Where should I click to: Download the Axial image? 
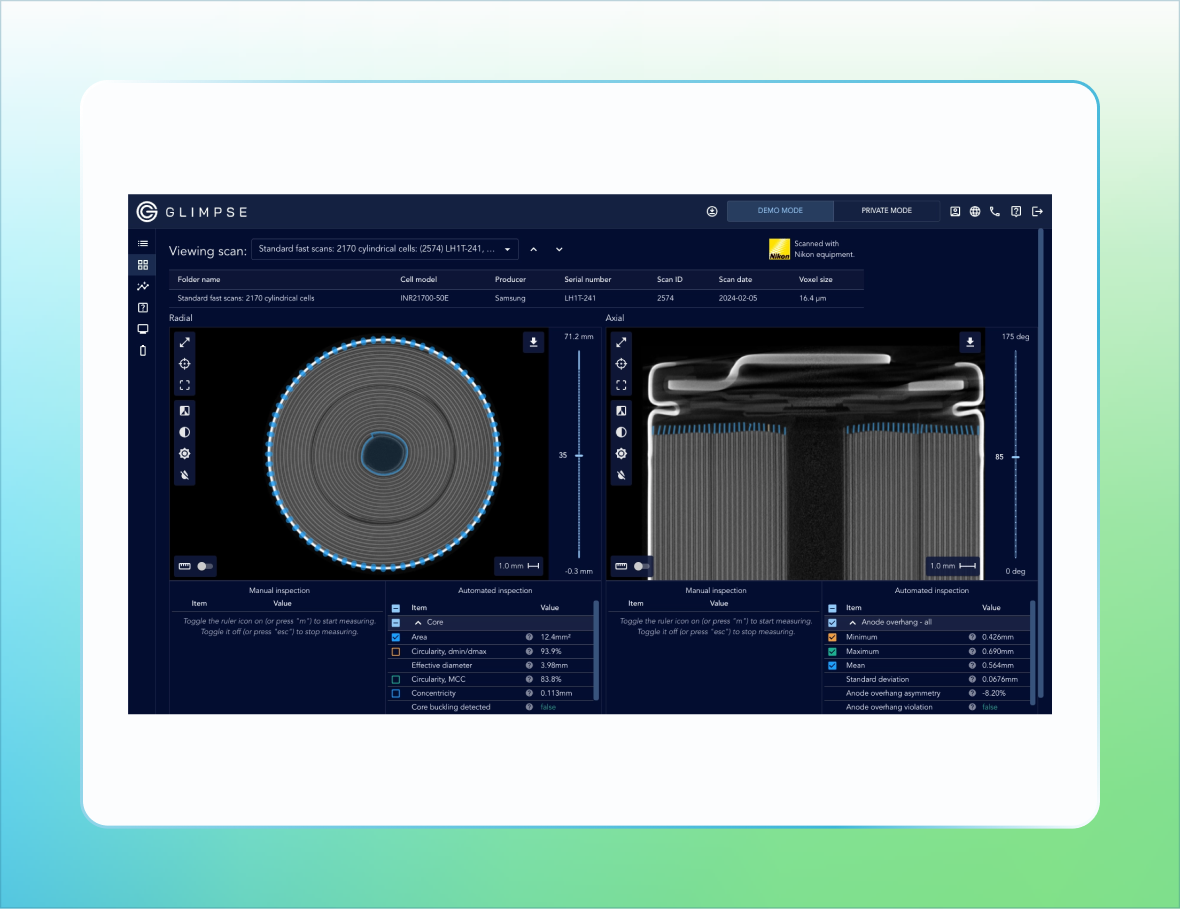tap(970, 342)
